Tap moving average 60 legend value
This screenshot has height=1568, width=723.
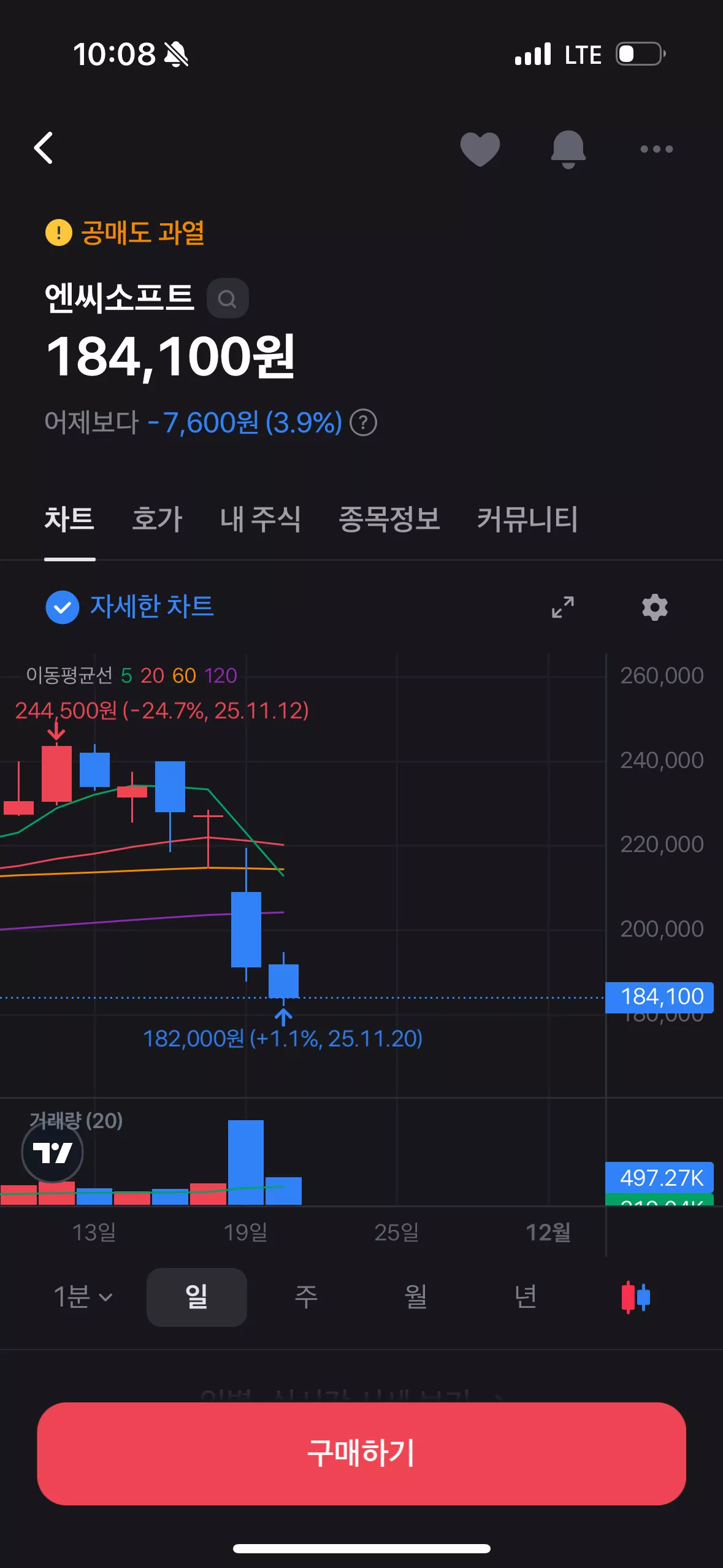(x=184, y=675)
